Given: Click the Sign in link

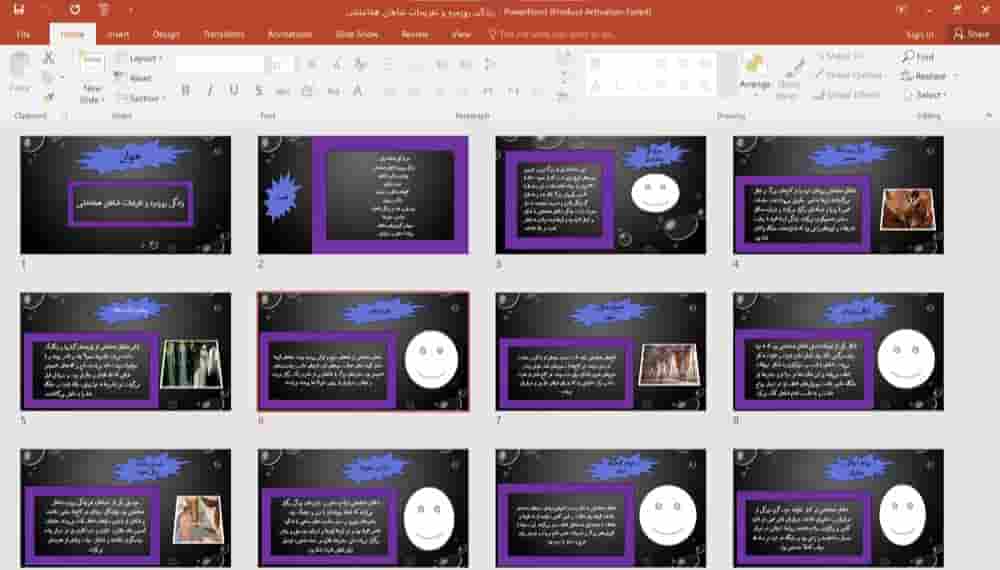Looking at the screenshot, I should [919, 34].
